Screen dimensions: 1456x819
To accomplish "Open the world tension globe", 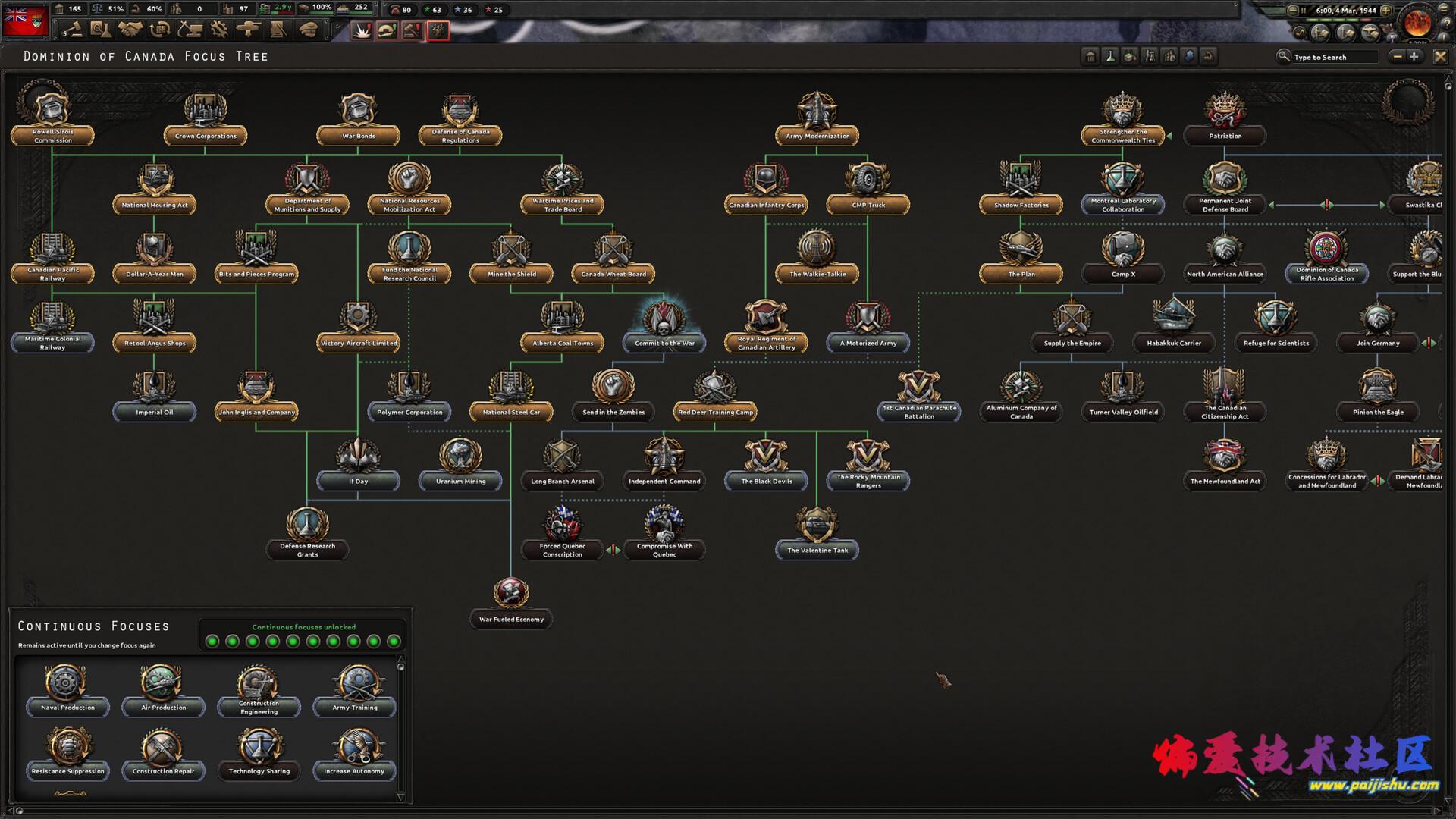I will pyautogui.click(x=1417, y=22).
